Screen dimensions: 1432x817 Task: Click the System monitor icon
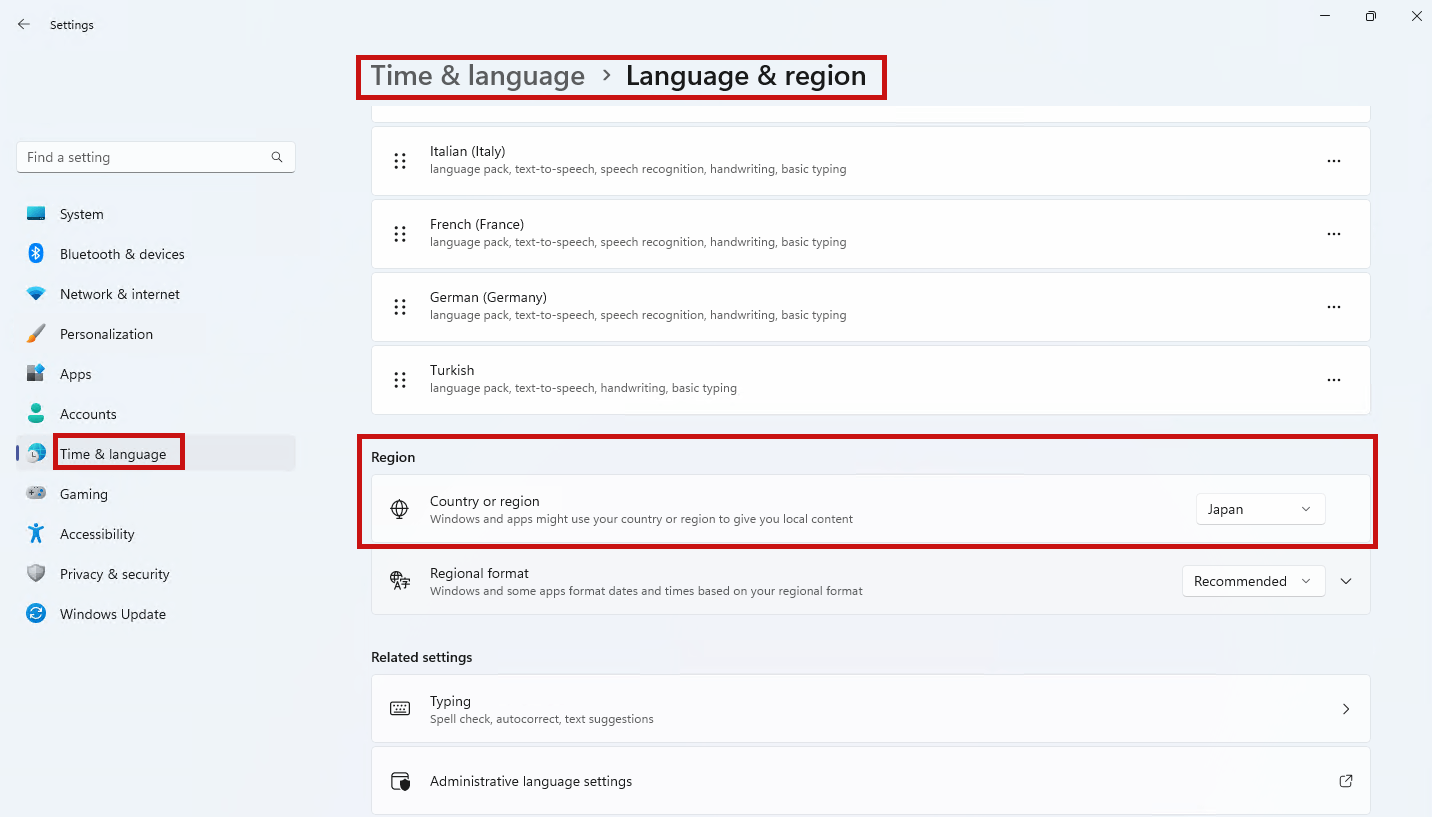[x=36, y=214]
